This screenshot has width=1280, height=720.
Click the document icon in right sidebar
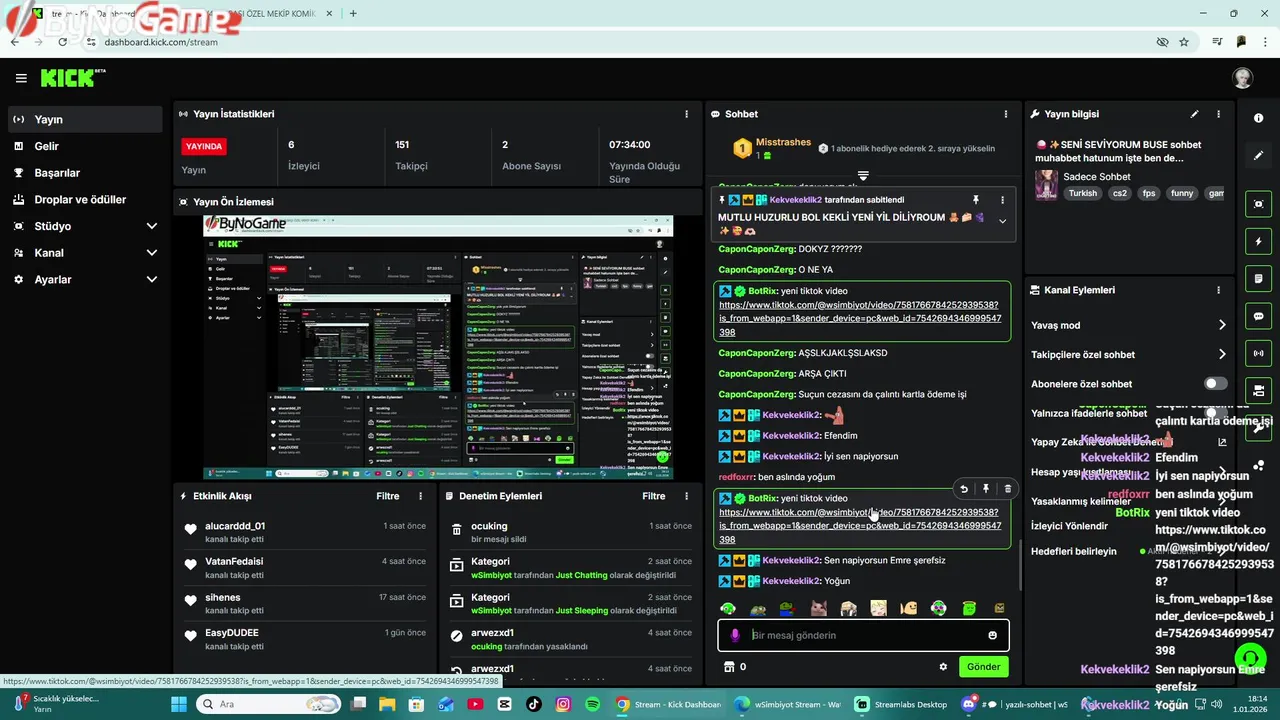tap(1258, 278)
